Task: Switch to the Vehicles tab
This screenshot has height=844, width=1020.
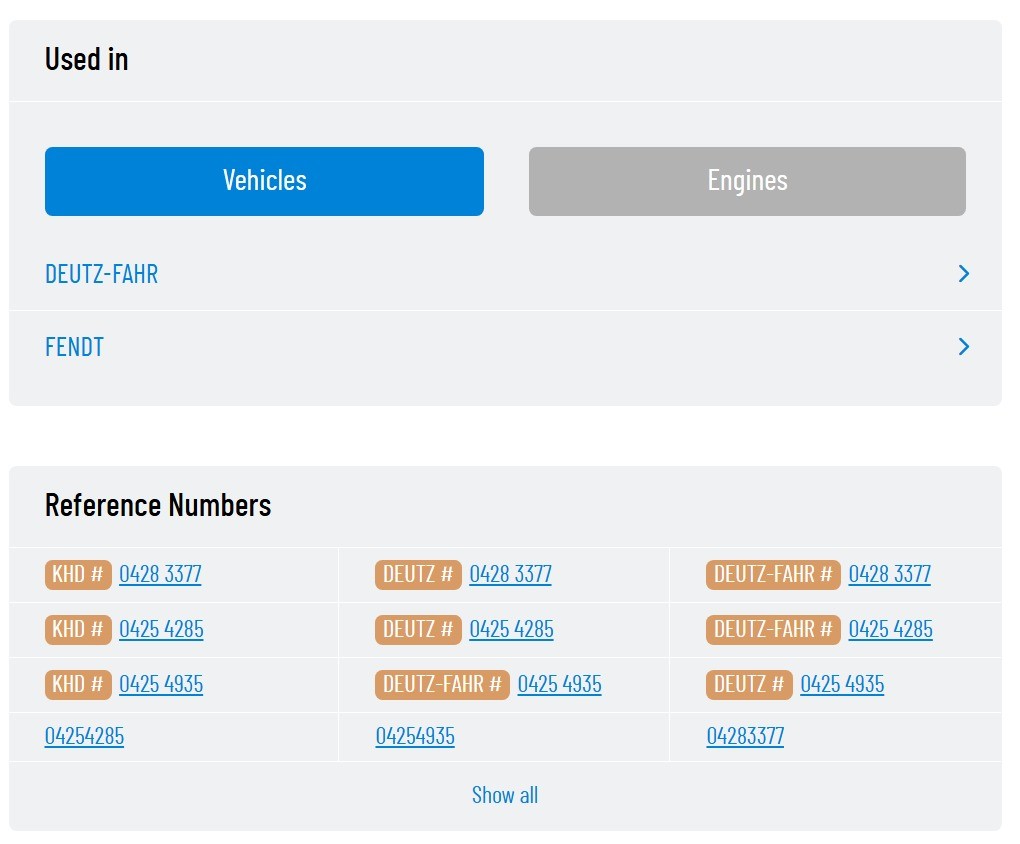Action: pyautogui.click(x=264, y=181)
